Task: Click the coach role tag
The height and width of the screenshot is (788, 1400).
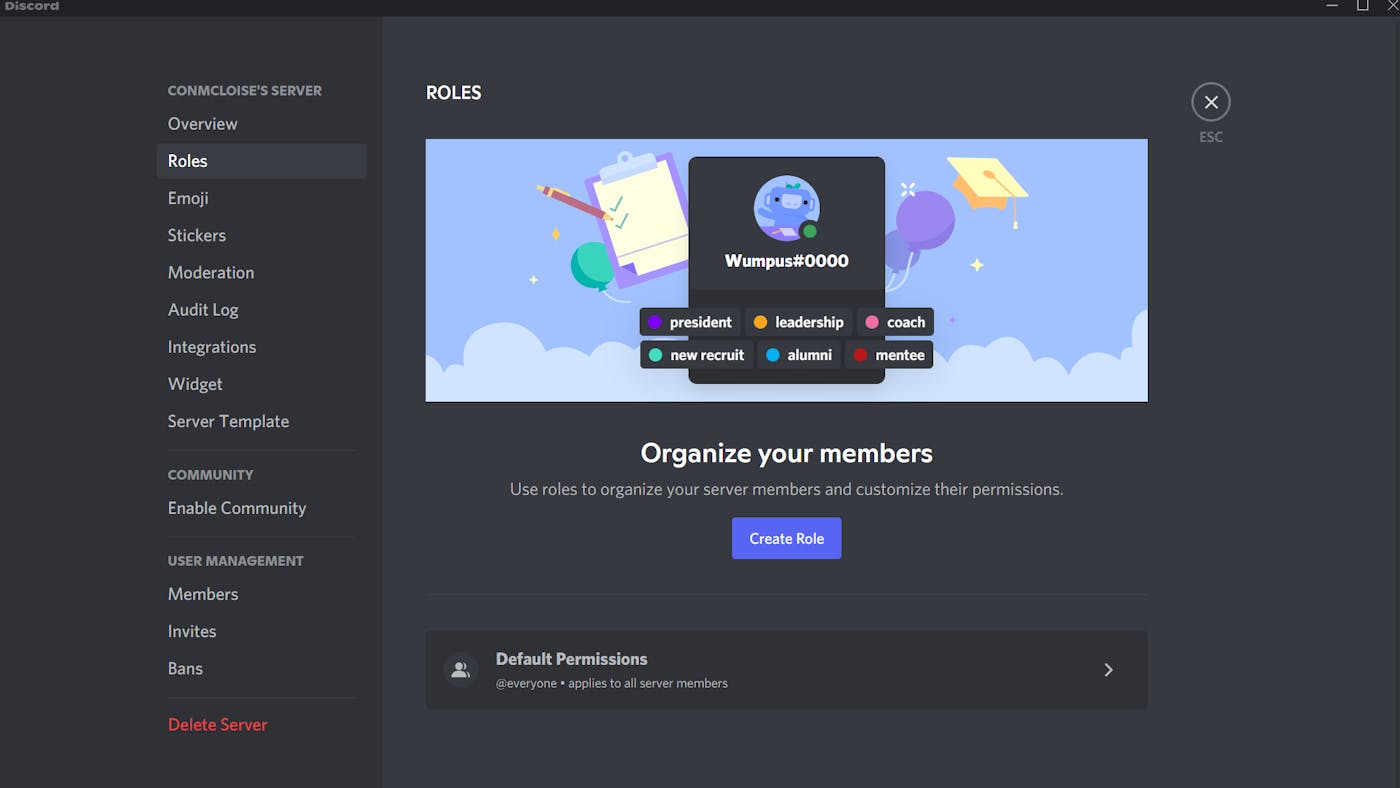Action: point(895,322)
